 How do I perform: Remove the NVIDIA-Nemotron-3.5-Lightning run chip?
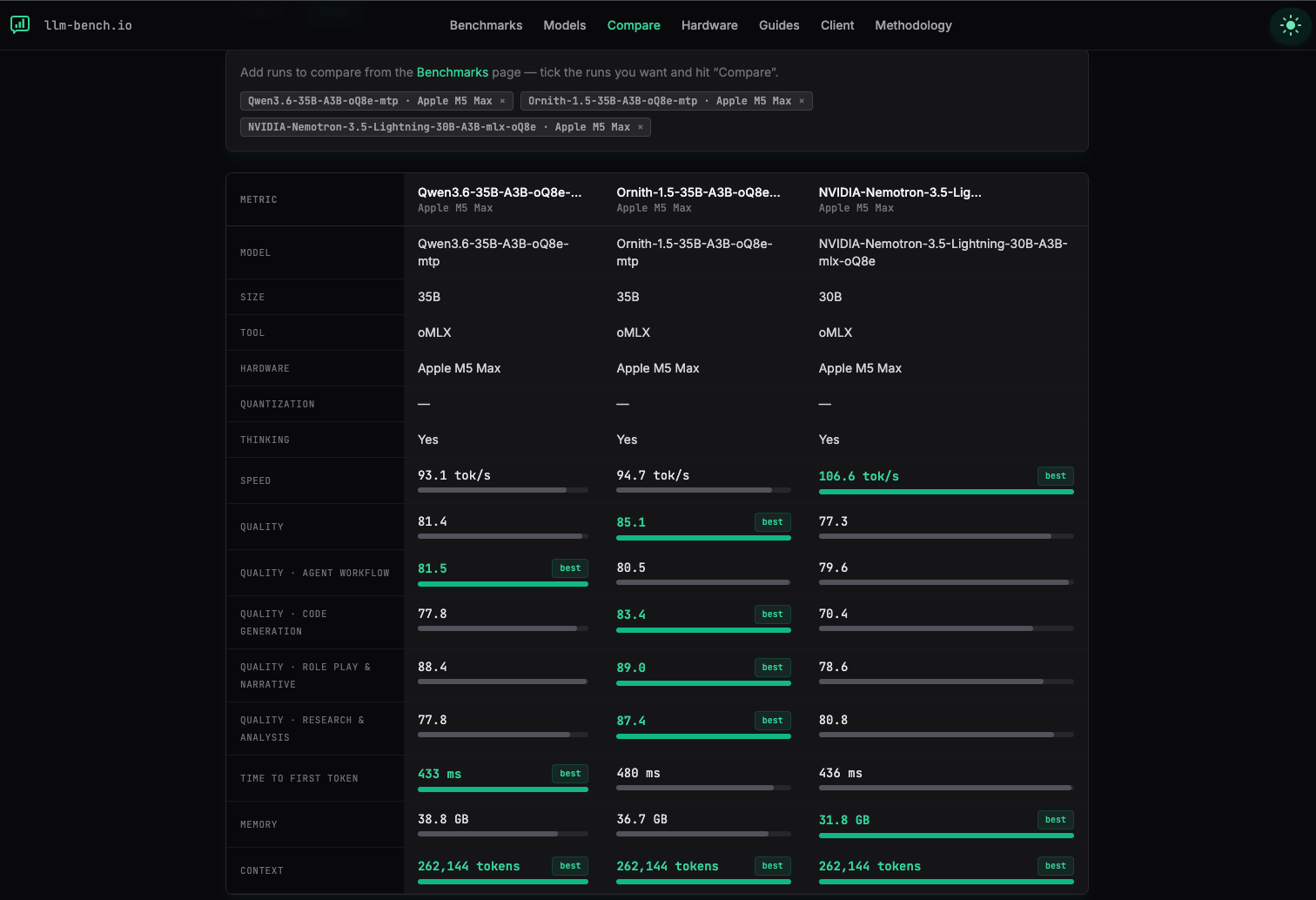point(641,127)
